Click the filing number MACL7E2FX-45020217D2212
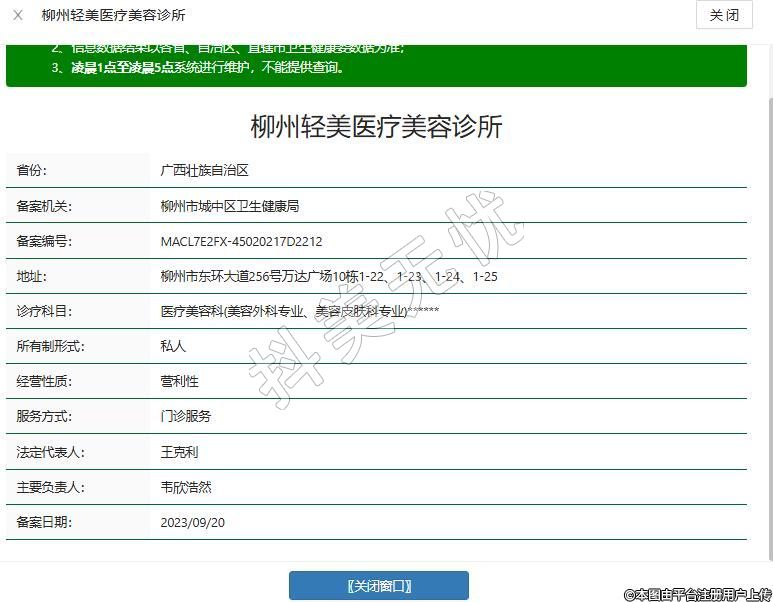This screenshot has height=602, width=773. [241, 241]
